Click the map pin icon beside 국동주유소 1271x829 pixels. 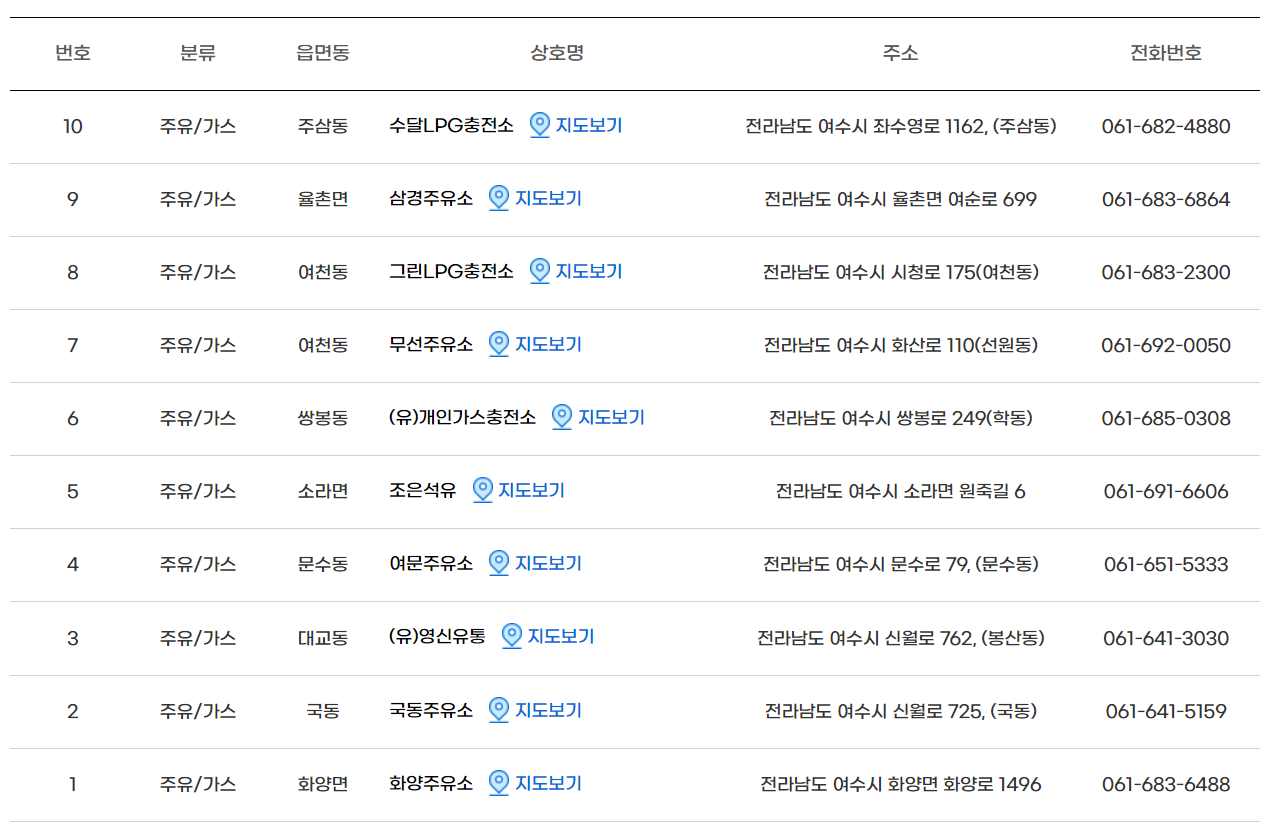point(499,710)
